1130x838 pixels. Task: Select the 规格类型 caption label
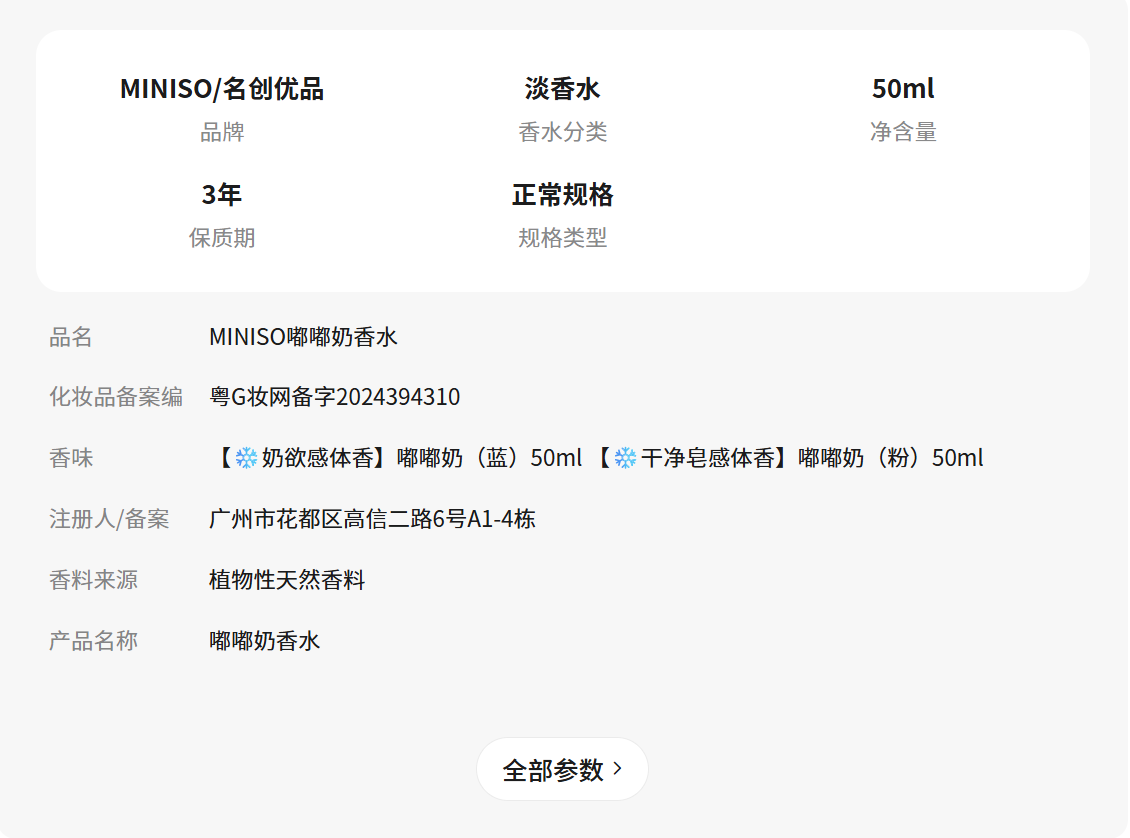click(x=562, y=238)
